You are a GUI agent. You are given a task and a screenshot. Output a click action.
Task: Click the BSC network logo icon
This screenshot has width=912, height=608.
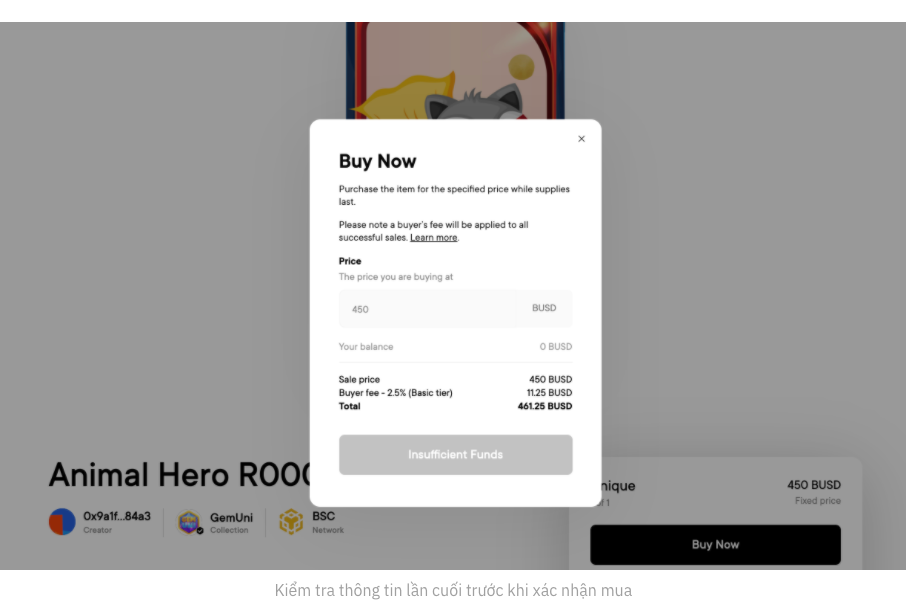pyautogui.click(x=291, y=522)
